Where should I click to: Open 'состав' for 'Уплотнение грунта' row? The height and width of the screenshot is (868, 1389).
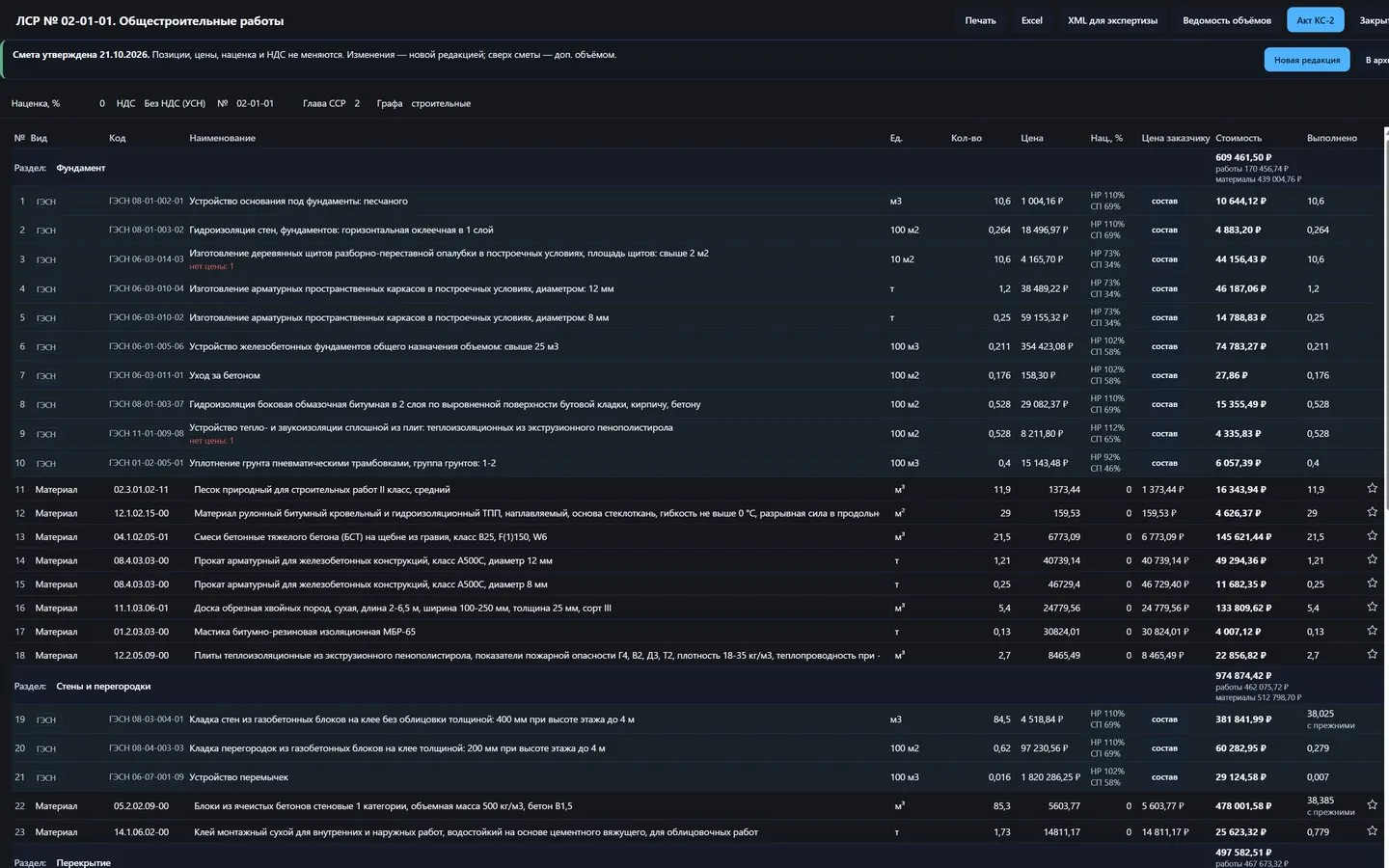click(x=1164, y=463)
